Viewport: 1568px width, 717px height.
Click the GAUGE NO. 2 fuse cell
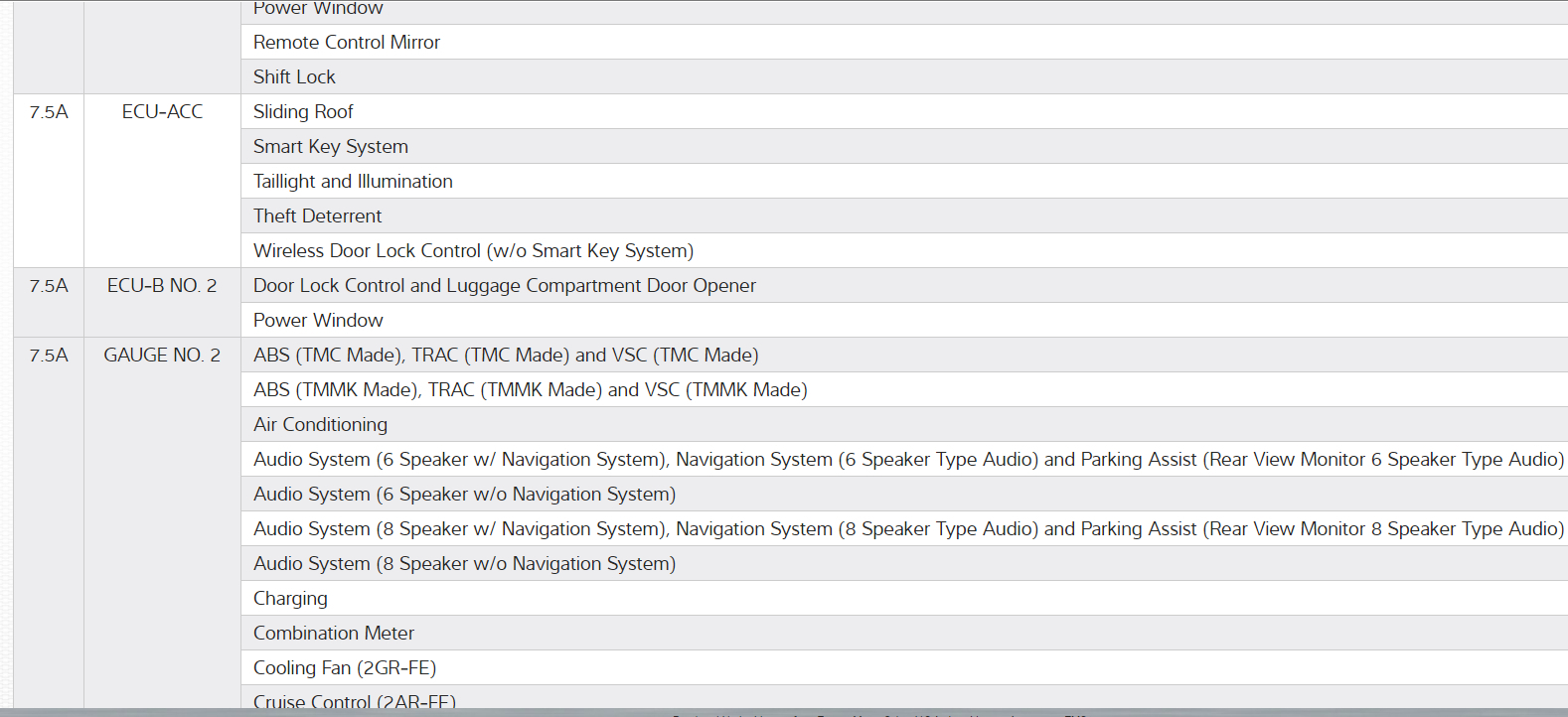click(x=162, y=356)
